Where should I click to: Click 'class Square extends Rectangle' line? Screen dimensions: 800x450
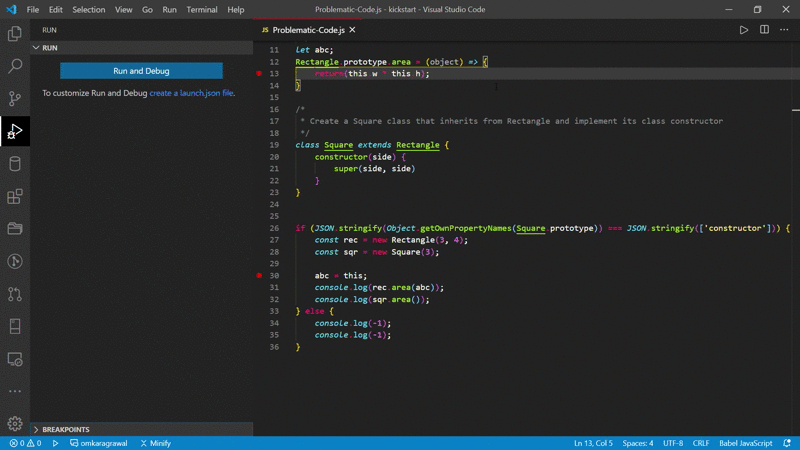point(367,145)
